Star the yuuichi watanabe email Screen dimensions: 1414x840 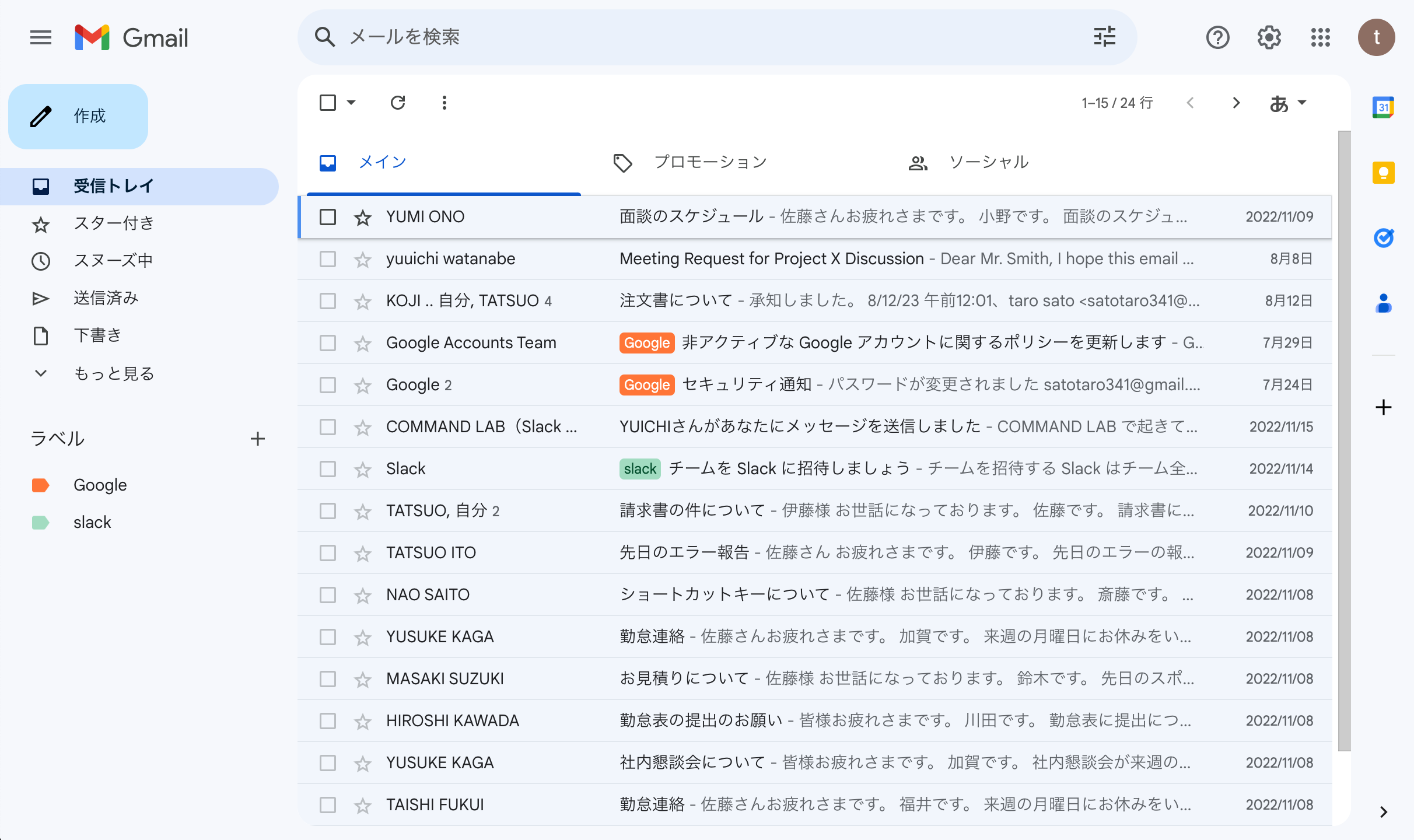(x=363, y=260)
